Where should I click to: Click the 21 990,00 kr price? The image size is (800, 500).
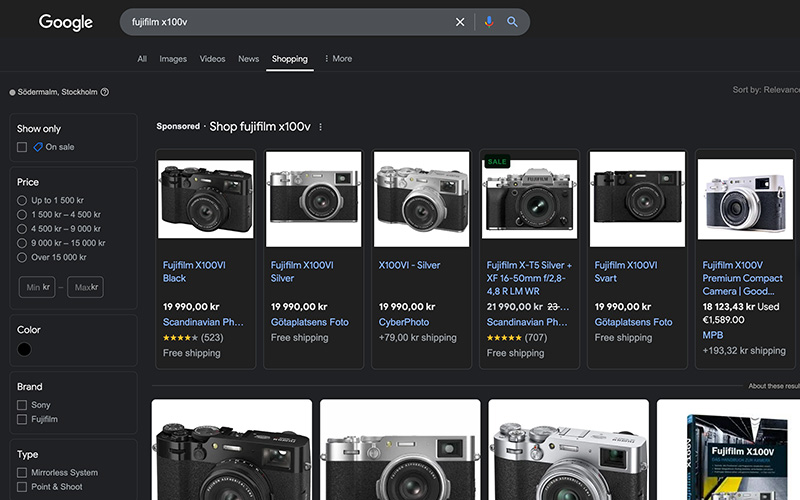[x=514, y=307]
